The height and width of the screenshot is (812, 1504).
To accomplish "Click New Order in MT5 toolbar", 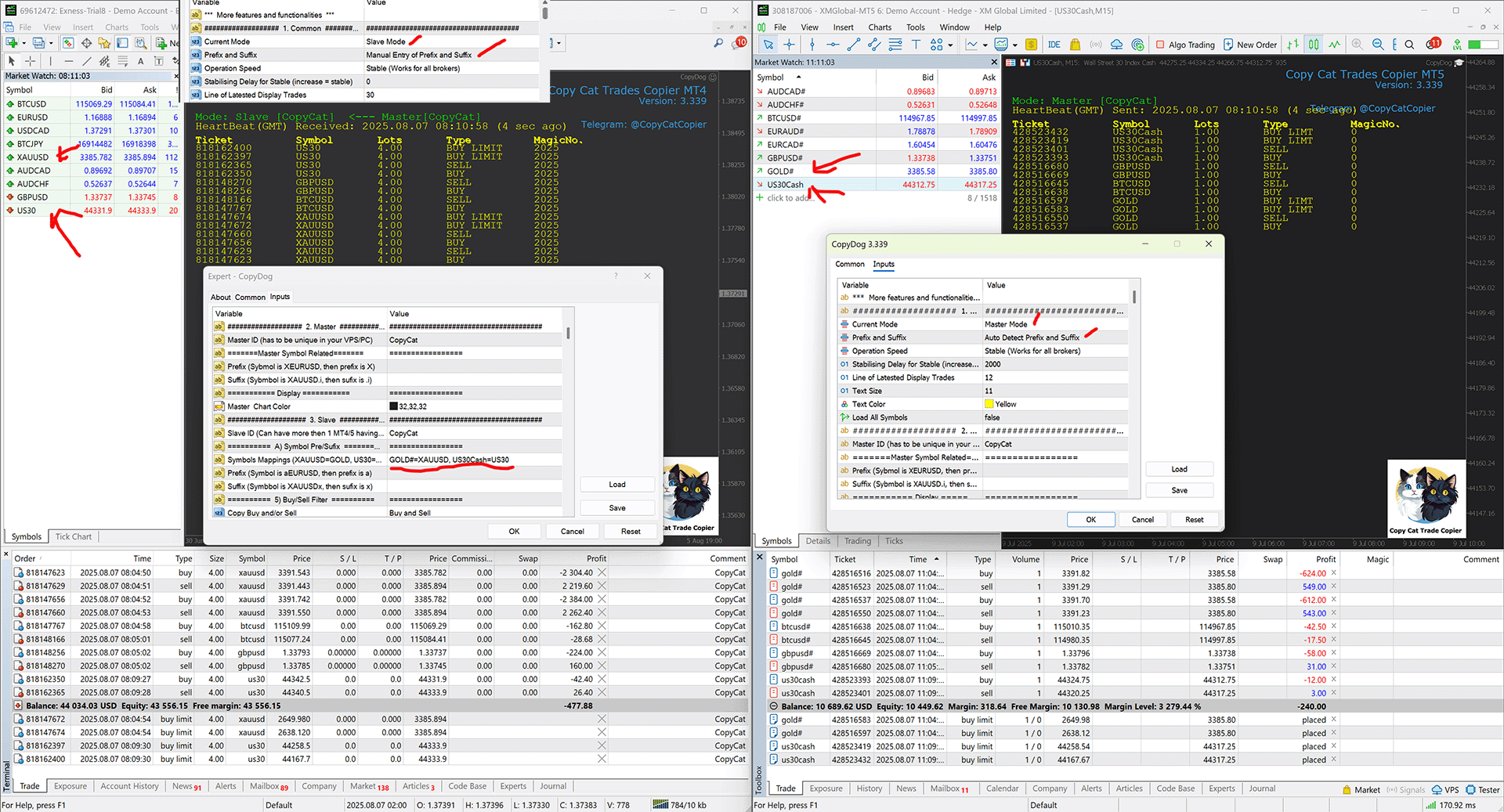I will point(1250,45).
